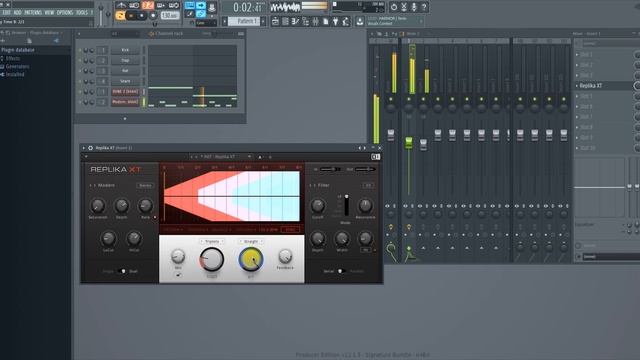
Task: Click the Feedback knob in Replika XT
Action: [x=285, y=256]
